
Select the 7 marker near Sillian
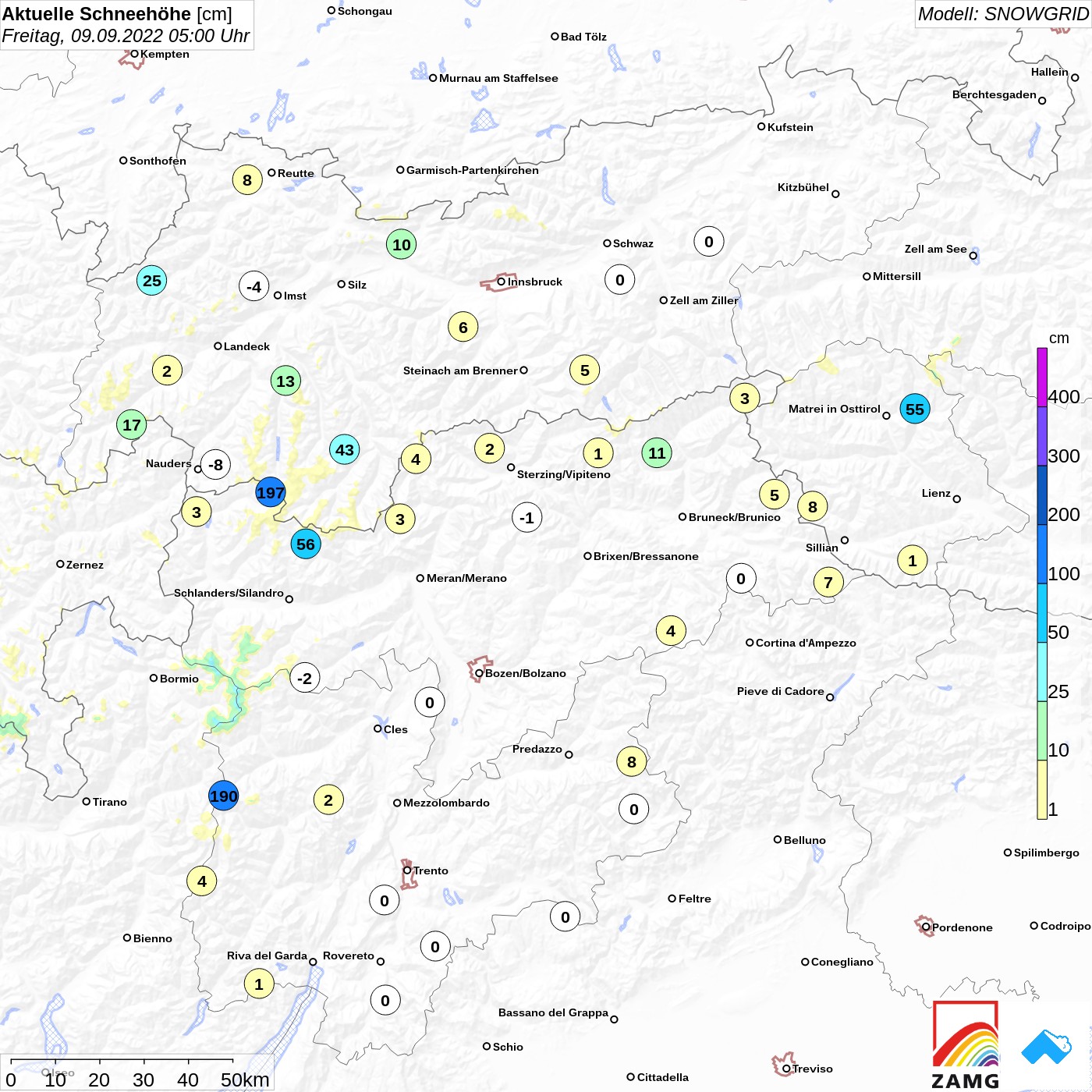coord(828,581)
